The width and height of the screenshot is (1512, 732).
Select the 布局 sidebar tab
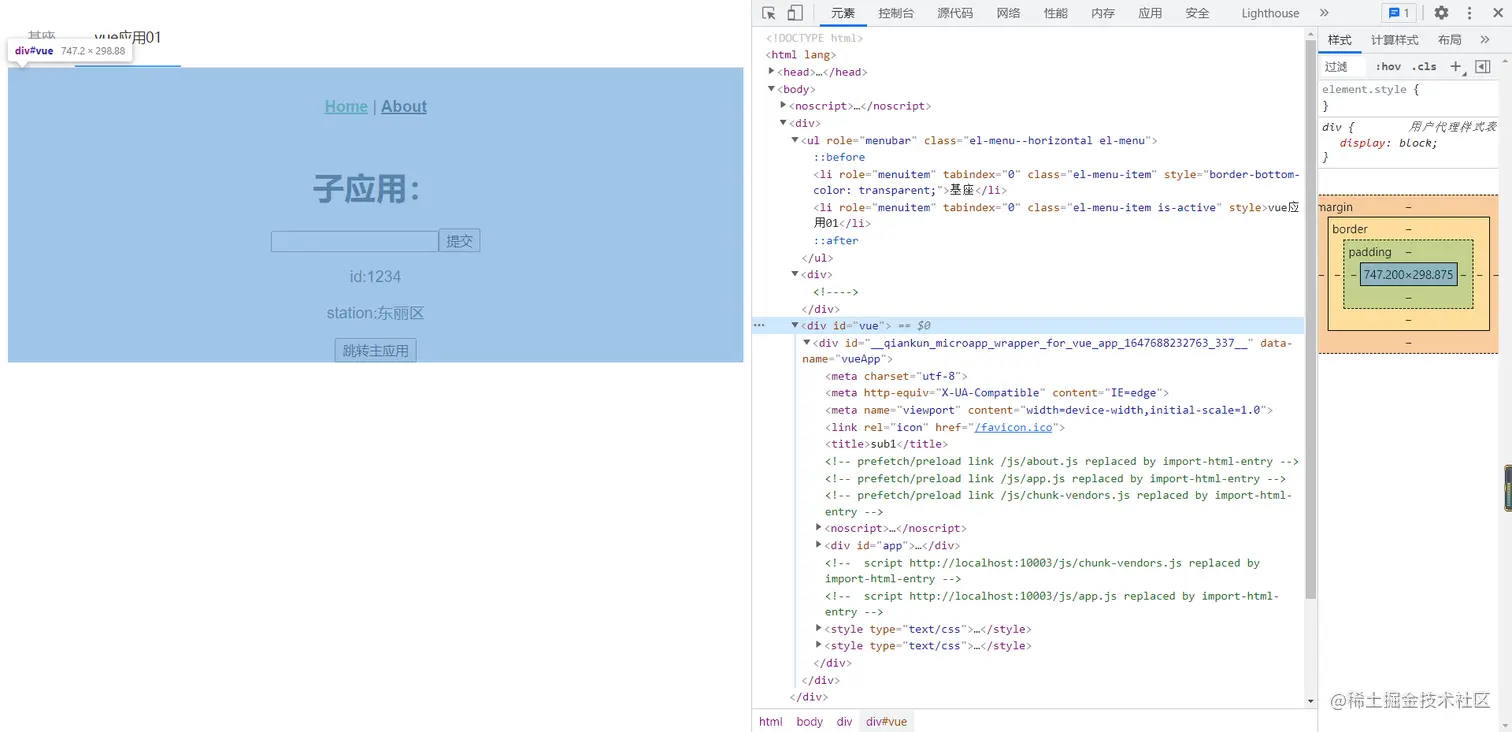tap(1449, 40)
